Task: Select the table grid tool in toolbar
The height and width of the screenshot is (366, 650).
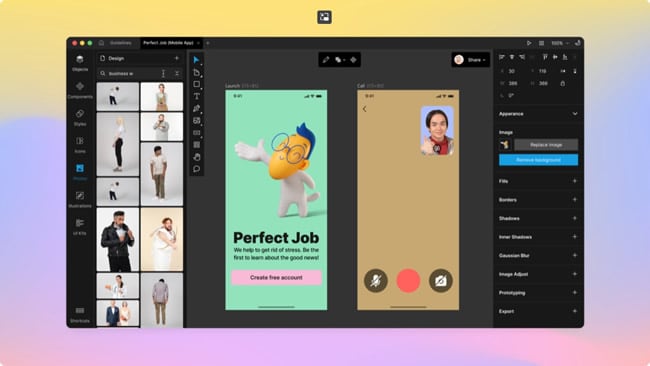Action: tap(196, 145)
